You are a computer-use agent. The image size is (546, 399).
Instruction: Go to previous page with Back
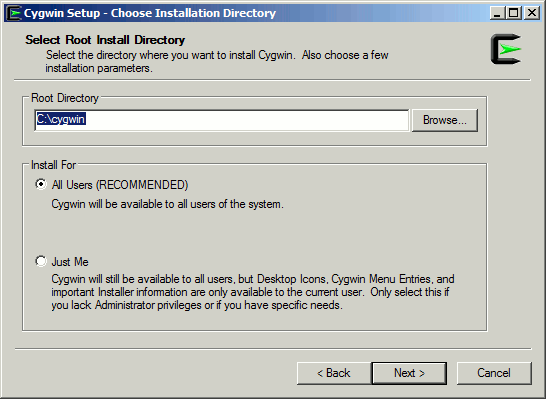(x=334, y=373)
